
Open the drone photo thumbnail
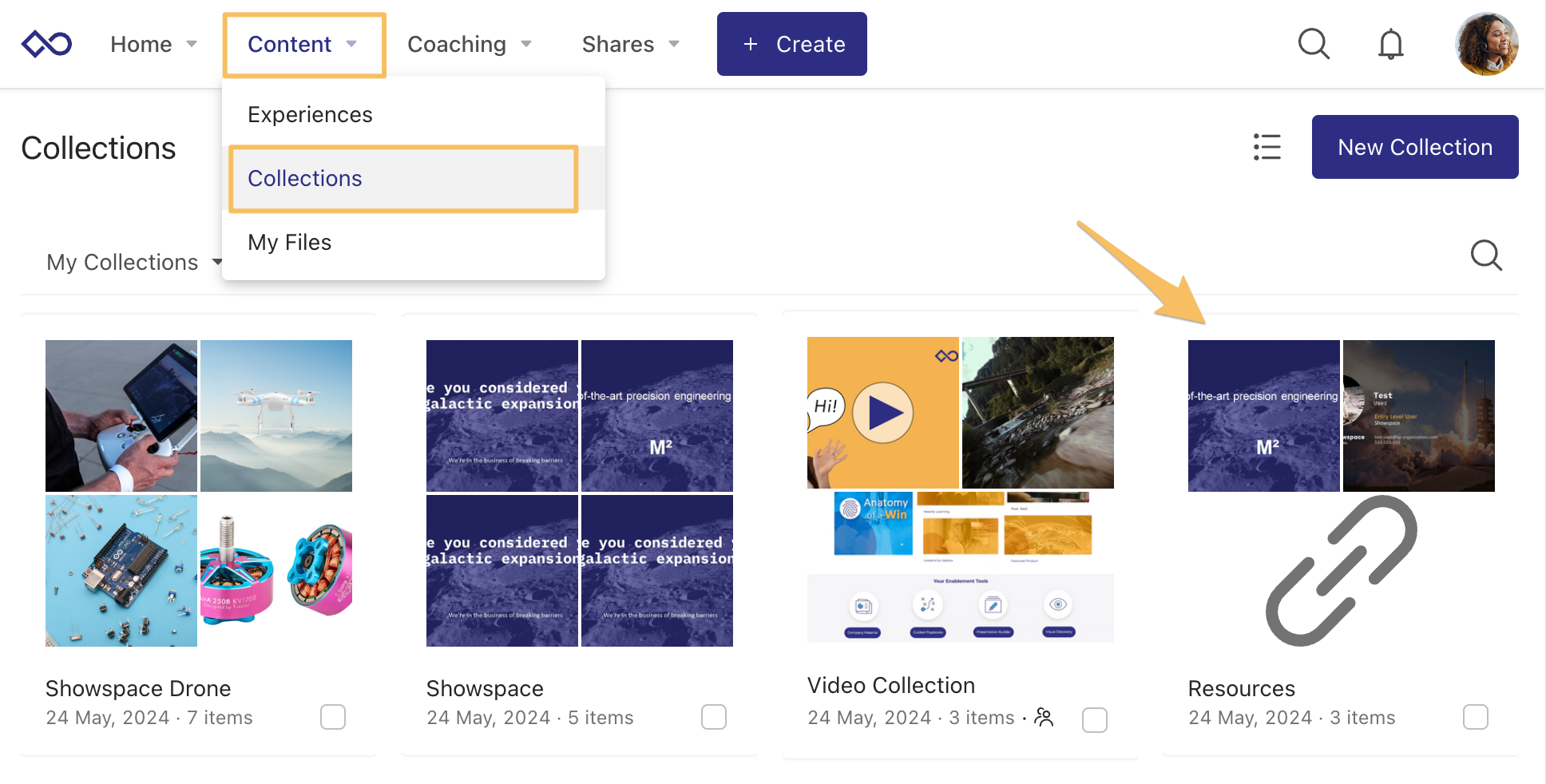click(x=276, y=415)
